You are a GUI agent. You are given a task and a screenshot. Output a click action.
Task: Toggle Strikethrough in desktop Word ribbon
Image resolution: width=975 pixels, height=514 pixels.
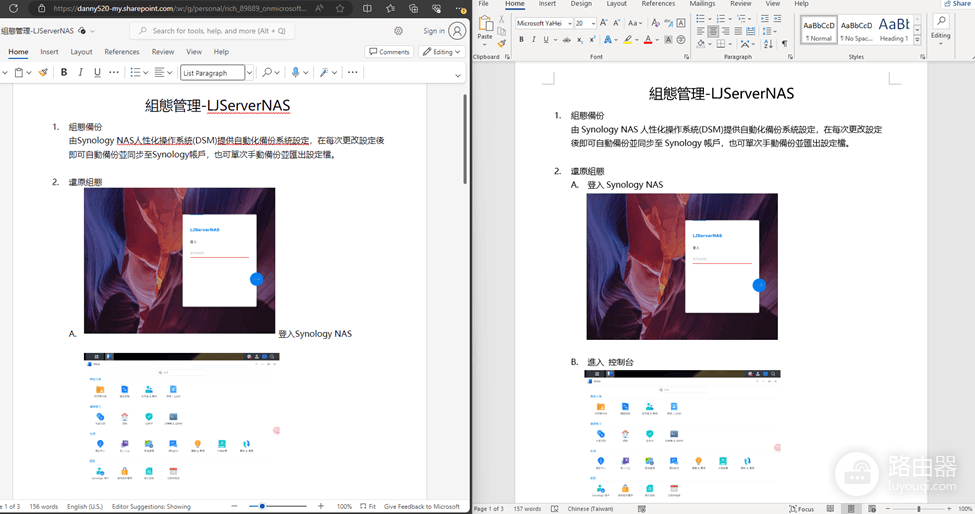click(x=566, y=40)
